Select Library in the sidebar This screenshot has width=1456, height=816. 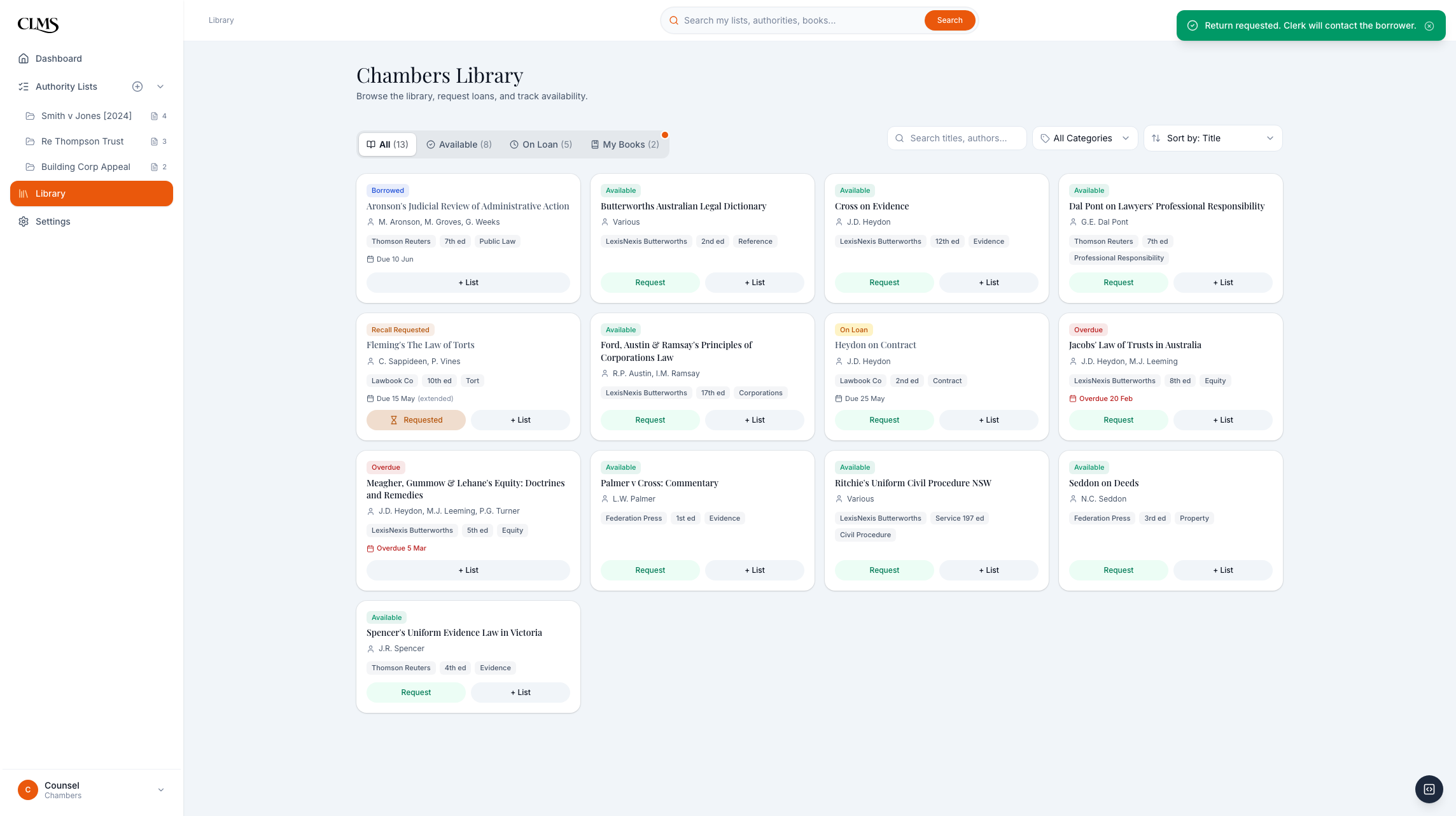point(92,193)
